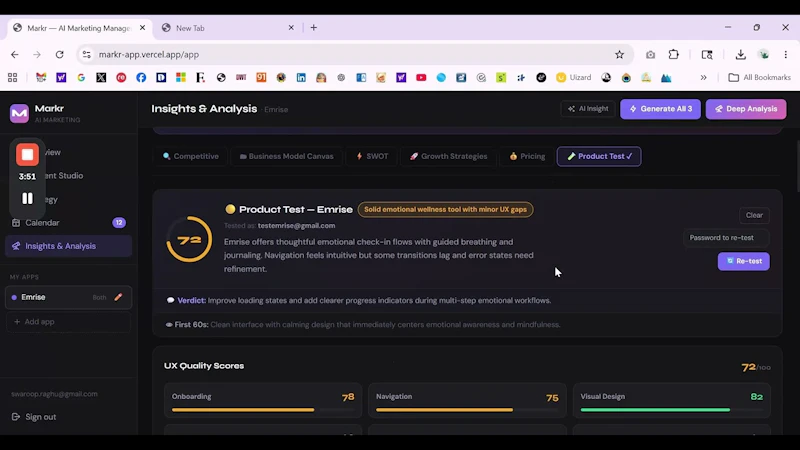800x450 pixels.
Task: Open browser profile avatar
Action: point(764,55)
